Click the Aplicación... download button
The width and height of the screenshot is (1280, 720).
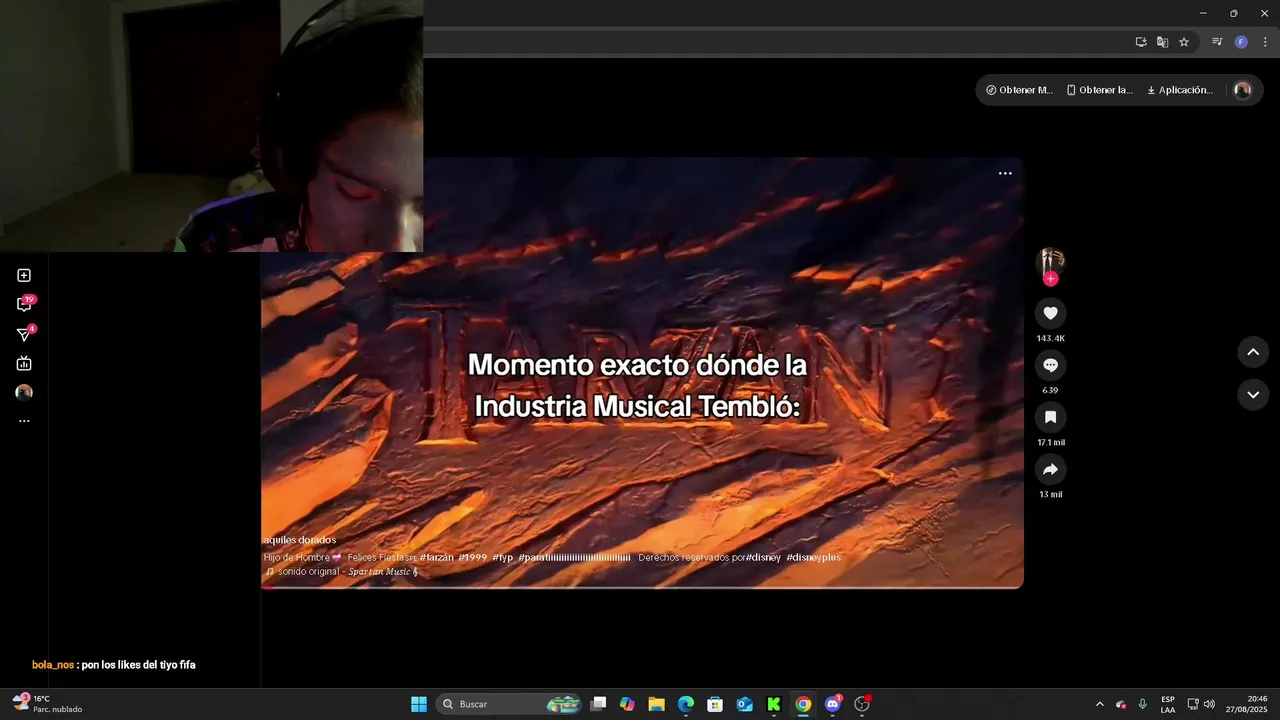coord(1179,90)
